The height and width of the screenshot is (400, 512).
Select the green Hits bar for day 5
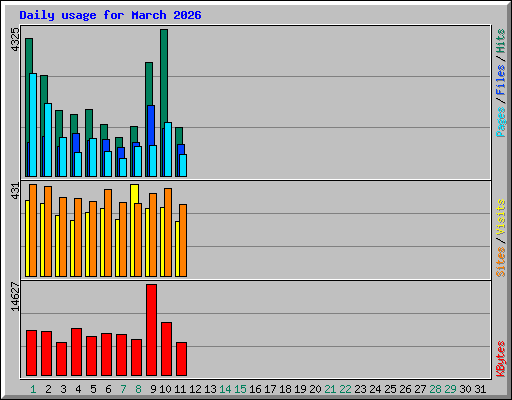click(x=89, y=123)
